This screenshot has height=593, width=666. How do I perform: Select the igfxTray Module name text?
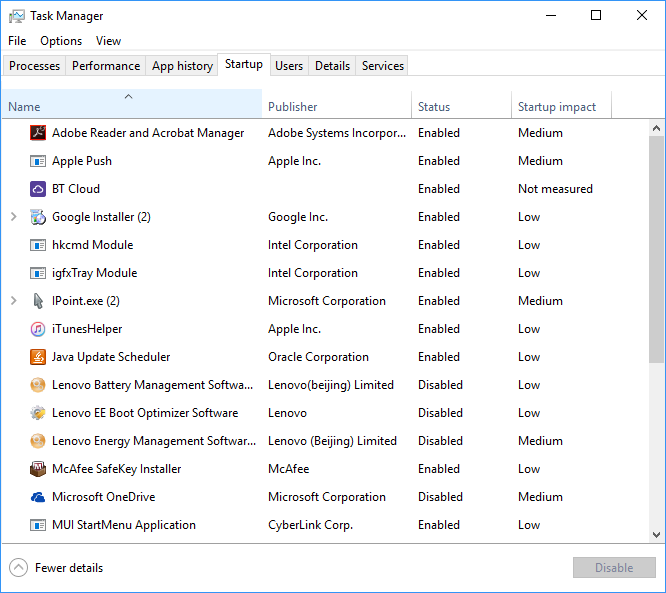(x=95, y=273)
